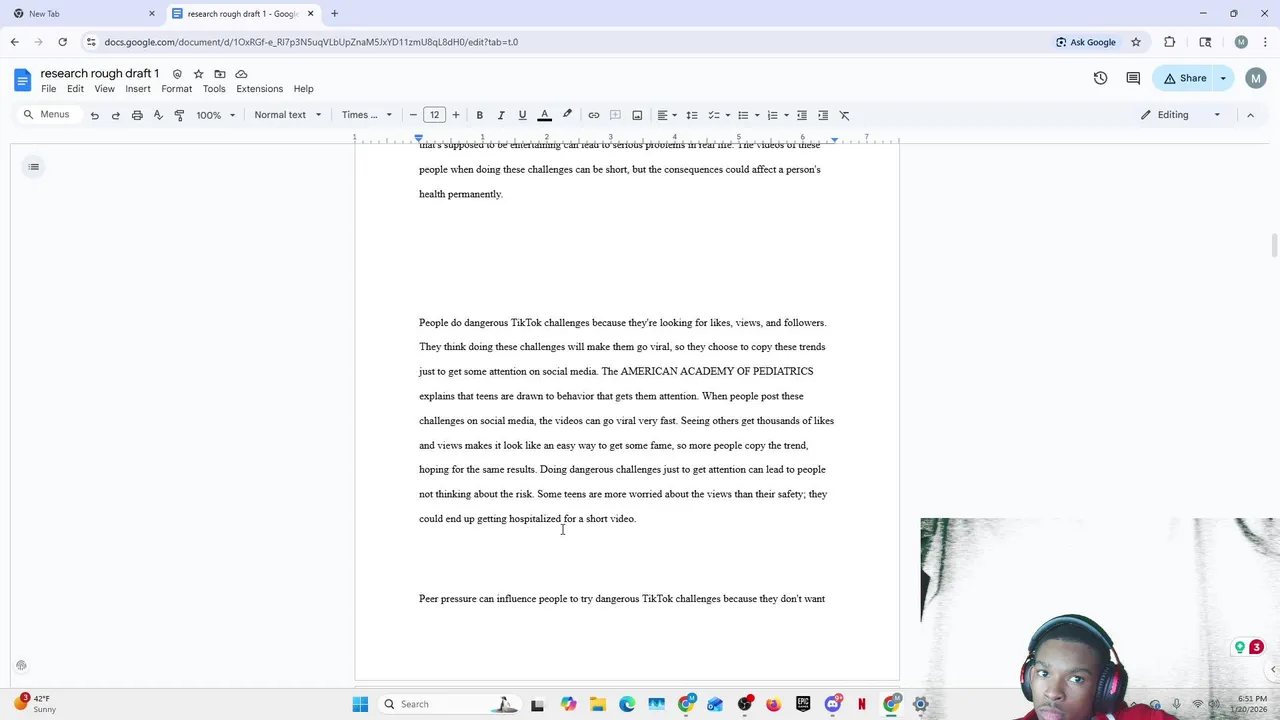Check the cloud document status icon
The height and width of the screenshot is (720, 1280).
tap(241, 74)
